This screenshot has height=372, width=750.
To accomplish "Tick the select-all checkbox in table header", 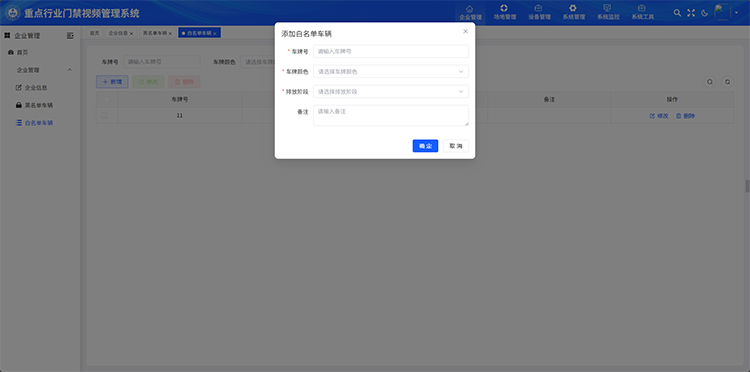I will pos(107,99).
